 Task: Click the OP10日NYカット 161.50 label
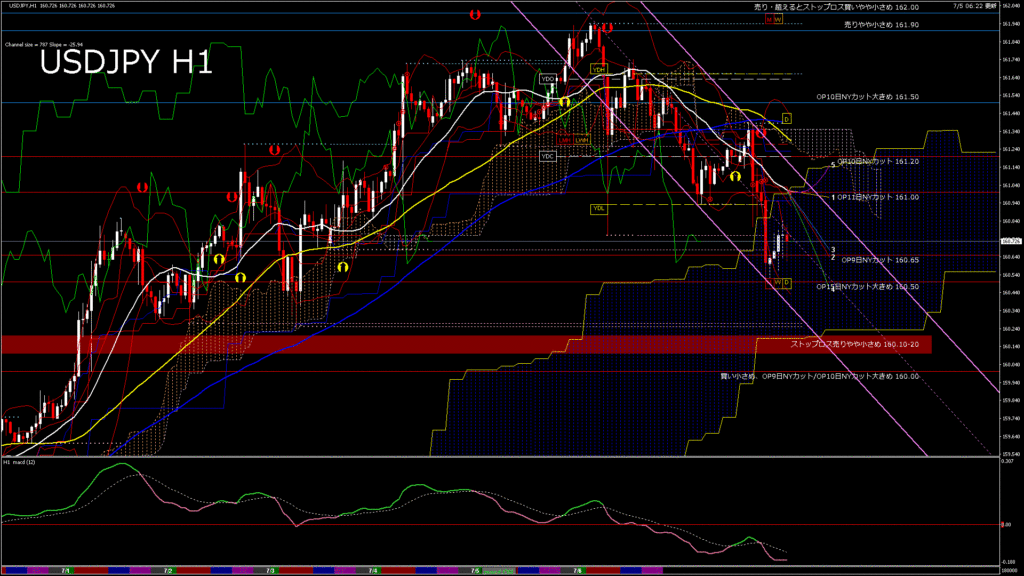(867, 97)
